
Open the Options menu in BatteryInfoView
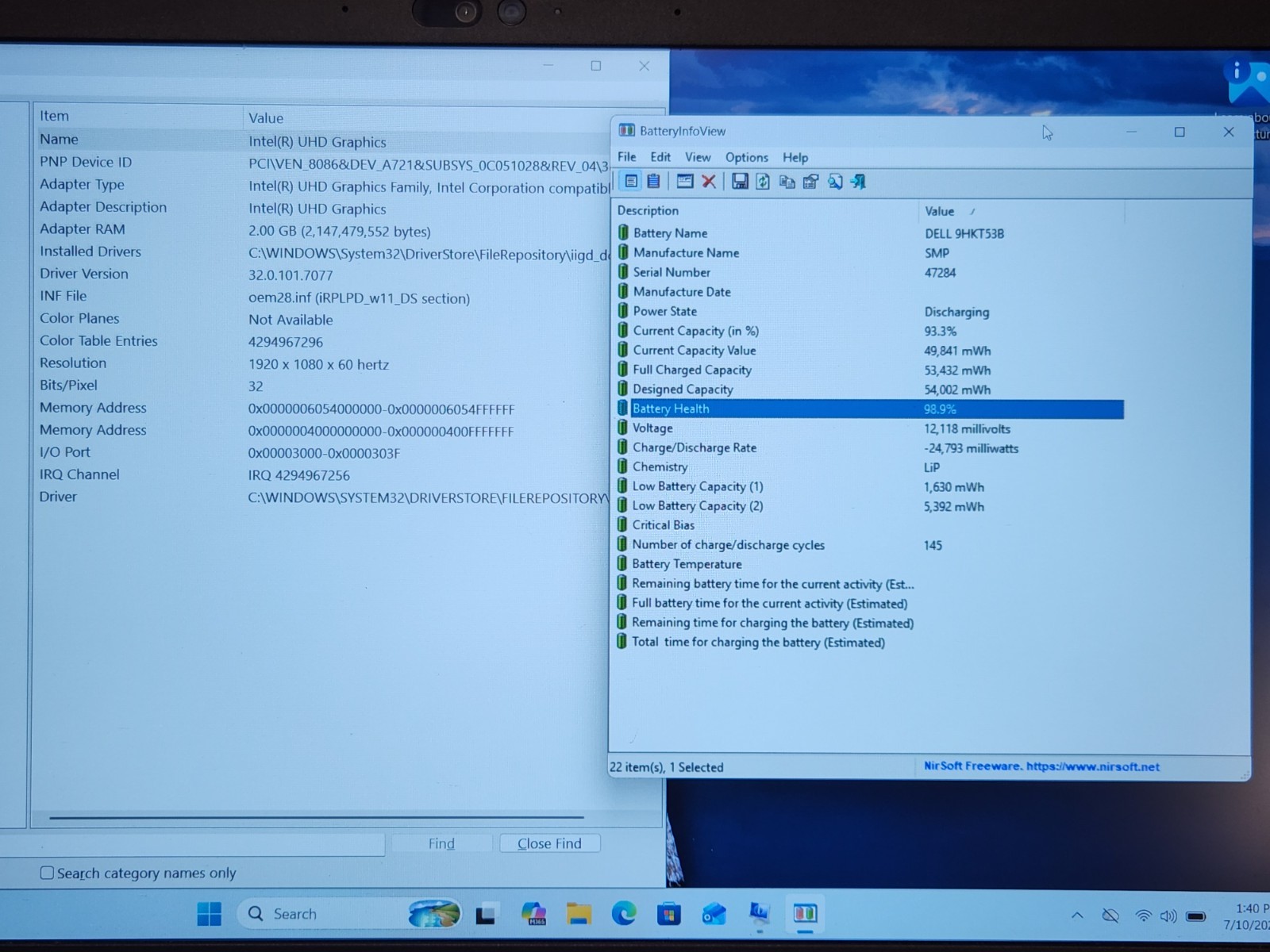click(747, 157)
